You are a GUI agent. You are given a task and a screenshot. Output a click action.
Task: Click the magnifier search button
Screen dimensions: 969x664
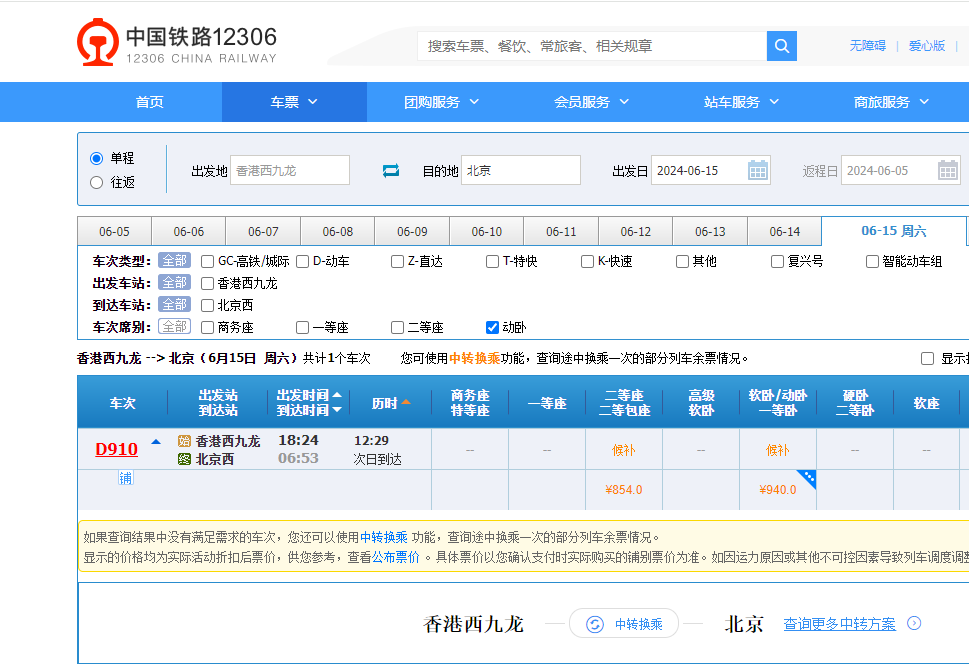781,46
